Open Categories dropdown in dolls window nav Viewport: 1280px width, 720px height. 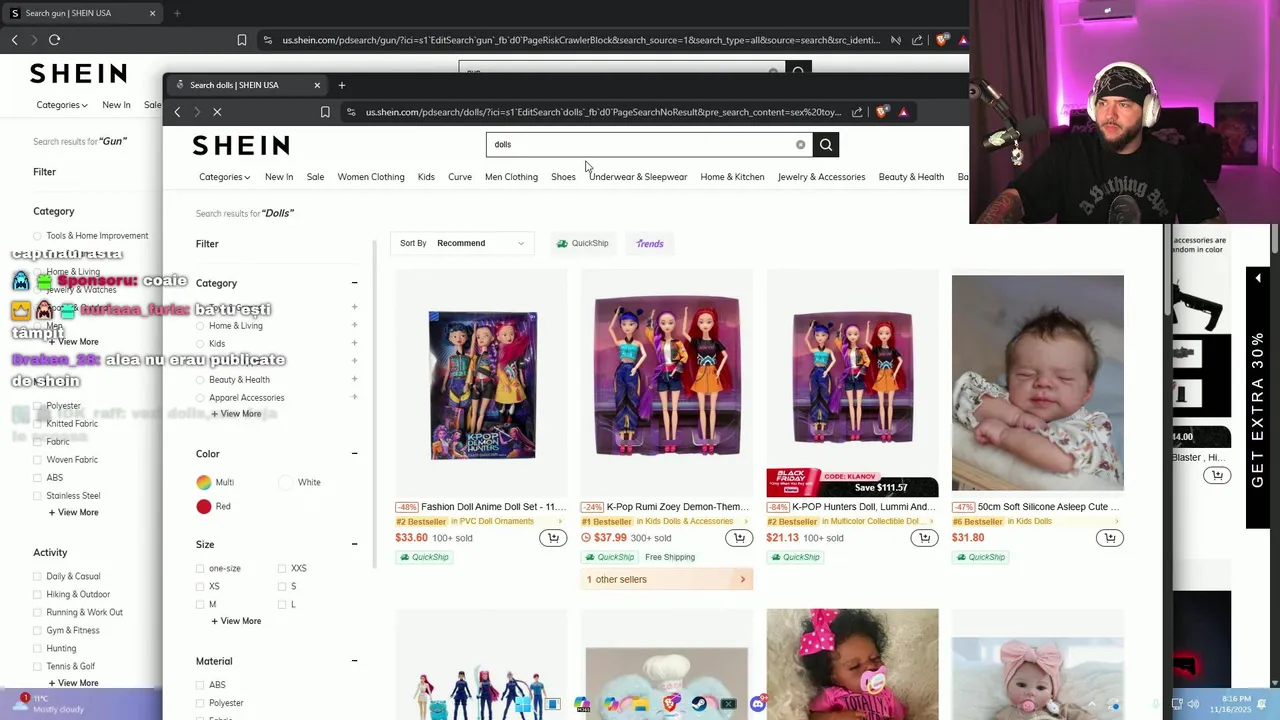click(x=224, y=177)
